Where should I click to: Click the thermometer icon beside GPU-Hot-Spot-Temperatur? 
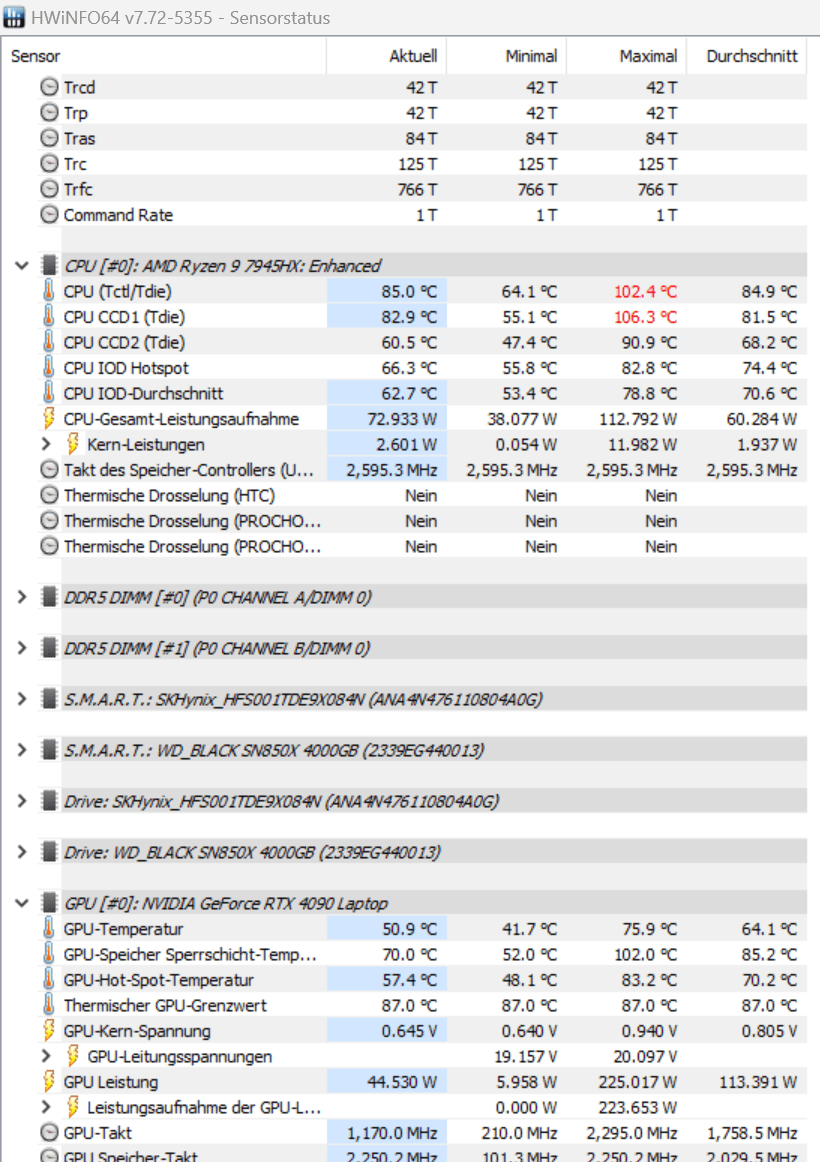coord(49,980)
